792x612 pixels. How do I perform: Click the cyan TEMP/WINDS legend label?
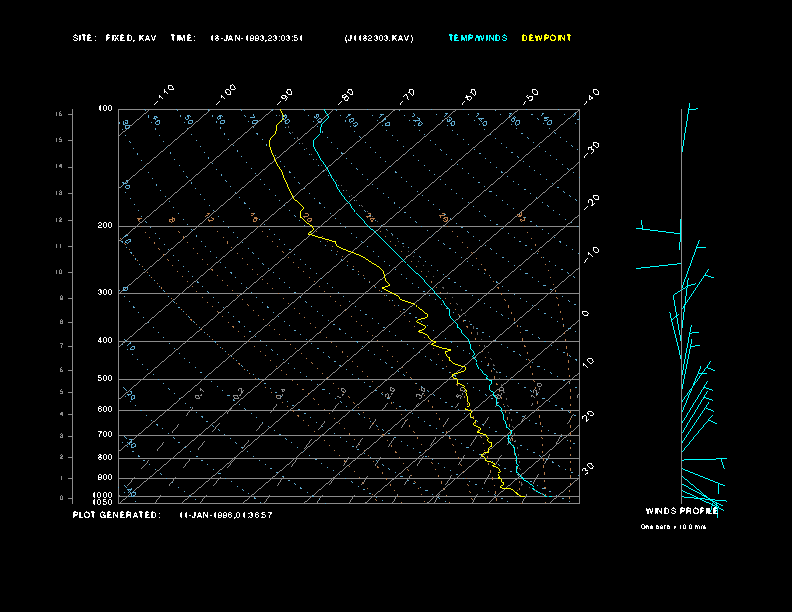click(x=477, y=38)
